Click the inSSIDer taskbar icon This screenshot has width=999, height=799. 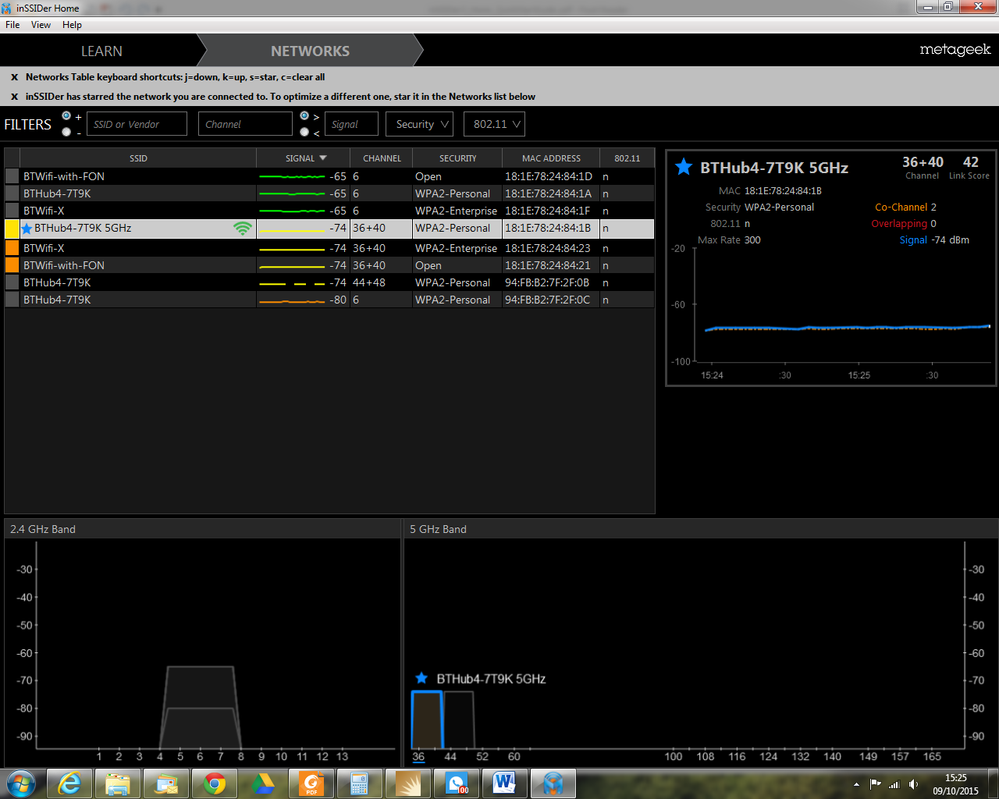[x=553, y=783]
